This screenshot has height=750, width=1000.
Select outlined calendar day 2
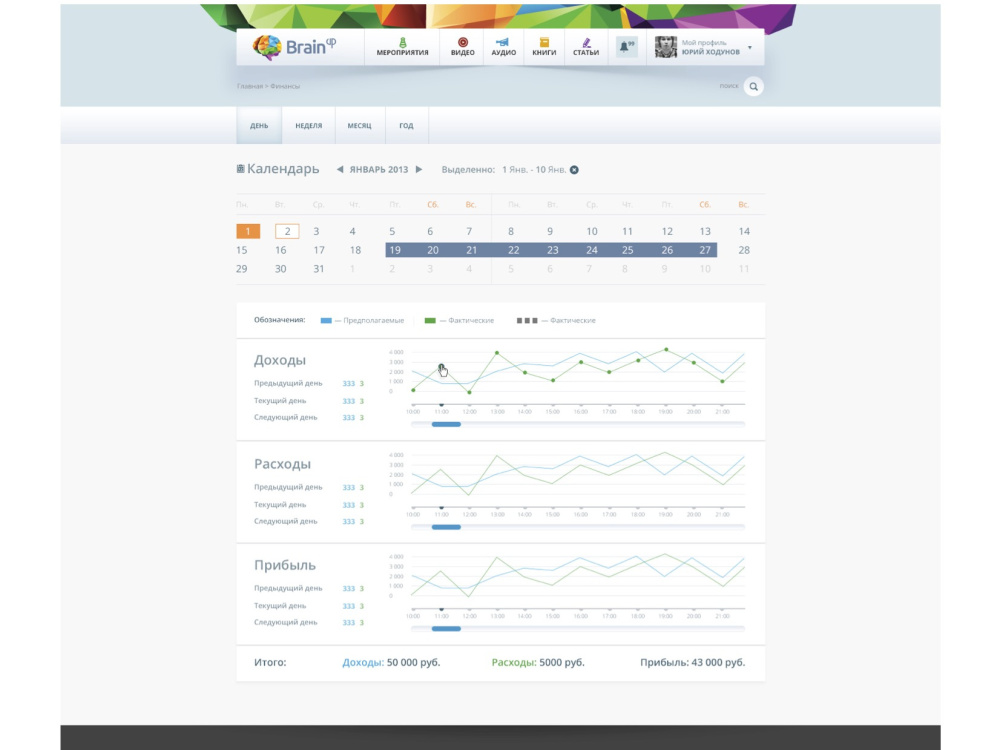click(287, 231)
